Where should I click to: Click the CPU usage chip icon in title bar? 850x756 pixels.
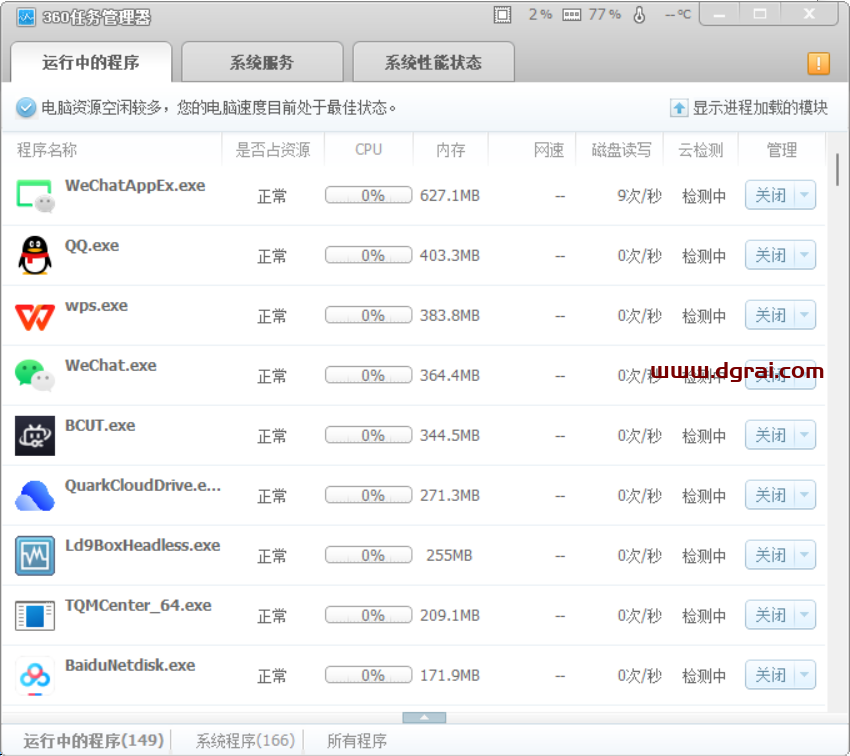coord(503,15)
